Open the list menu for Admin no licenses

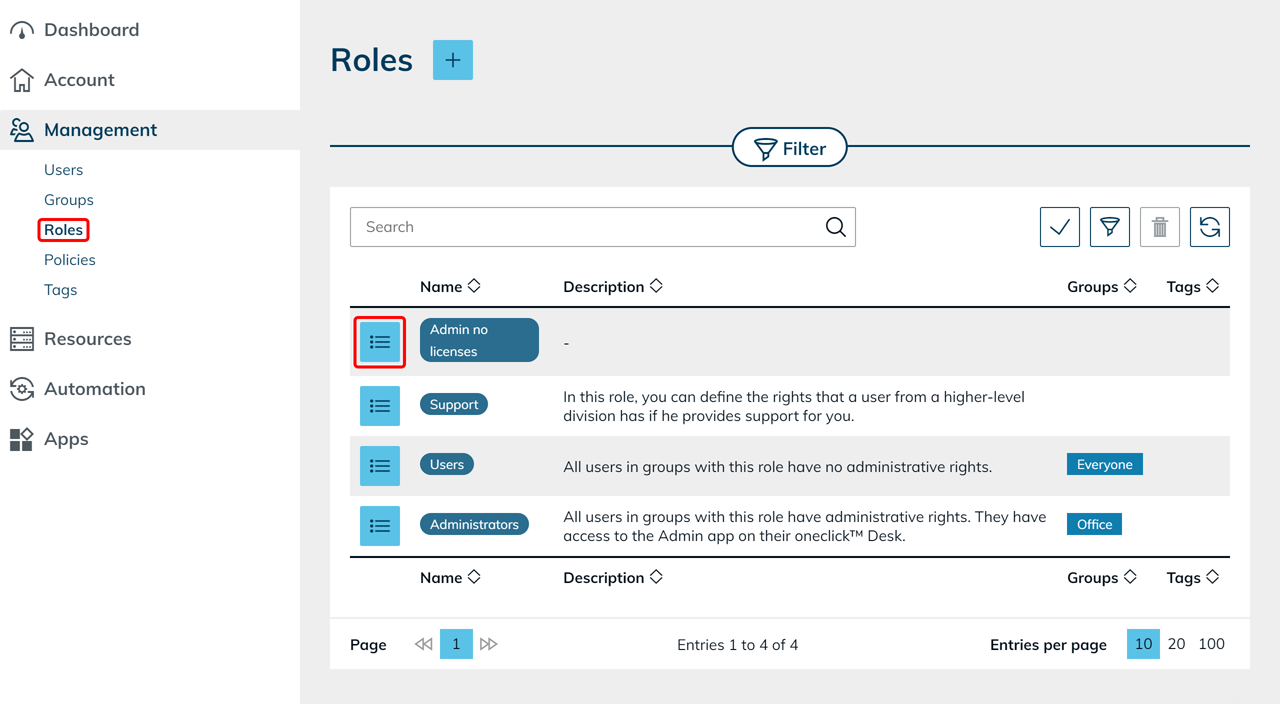coord(380,342)
